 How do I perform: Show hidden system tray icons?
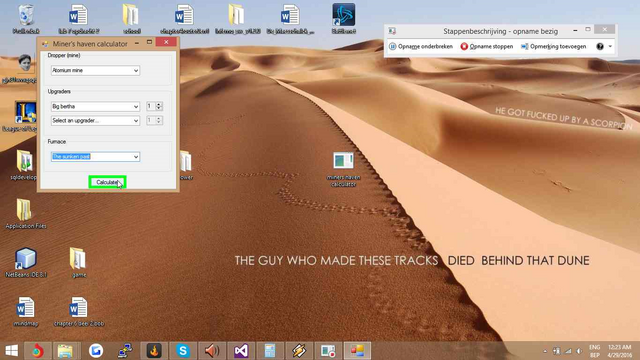click(545, 351)
